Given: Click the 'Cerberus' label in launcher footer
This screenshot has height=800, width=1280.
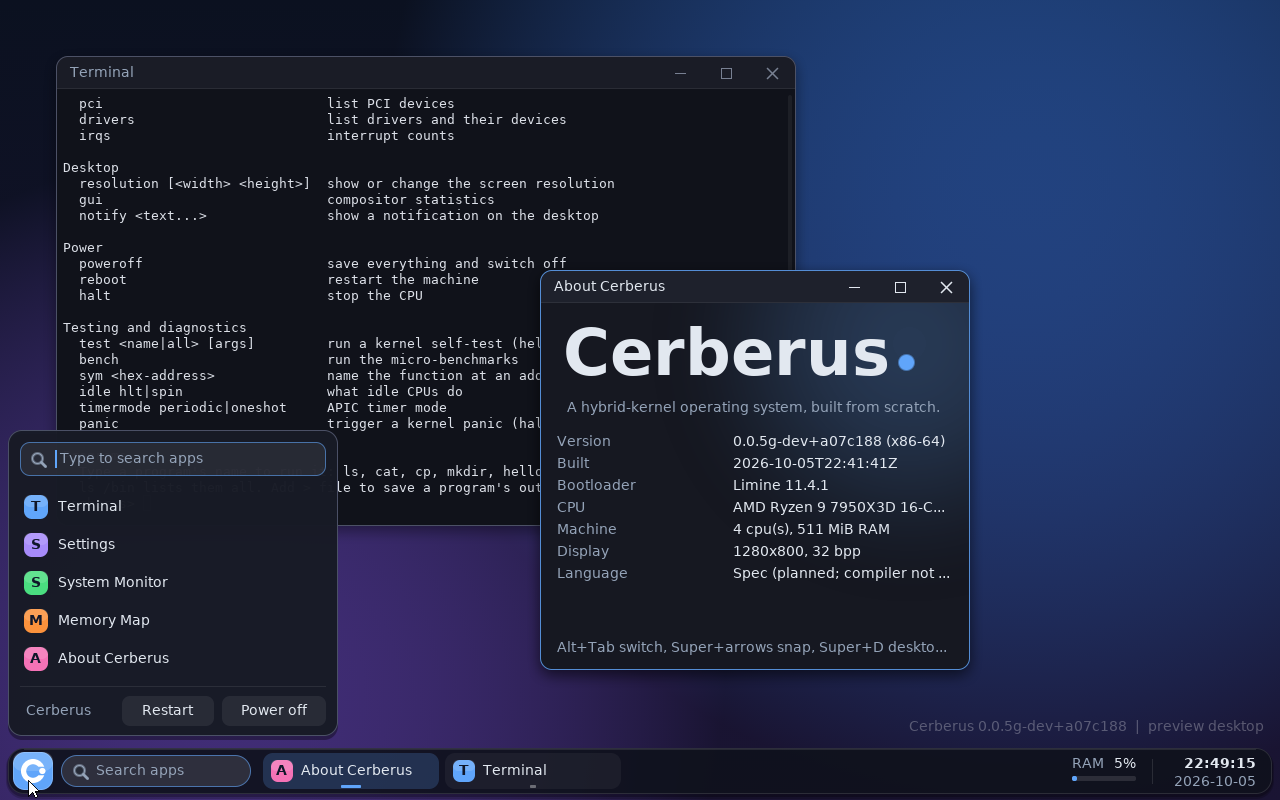Looking at the screenshot, I should 58,710.
